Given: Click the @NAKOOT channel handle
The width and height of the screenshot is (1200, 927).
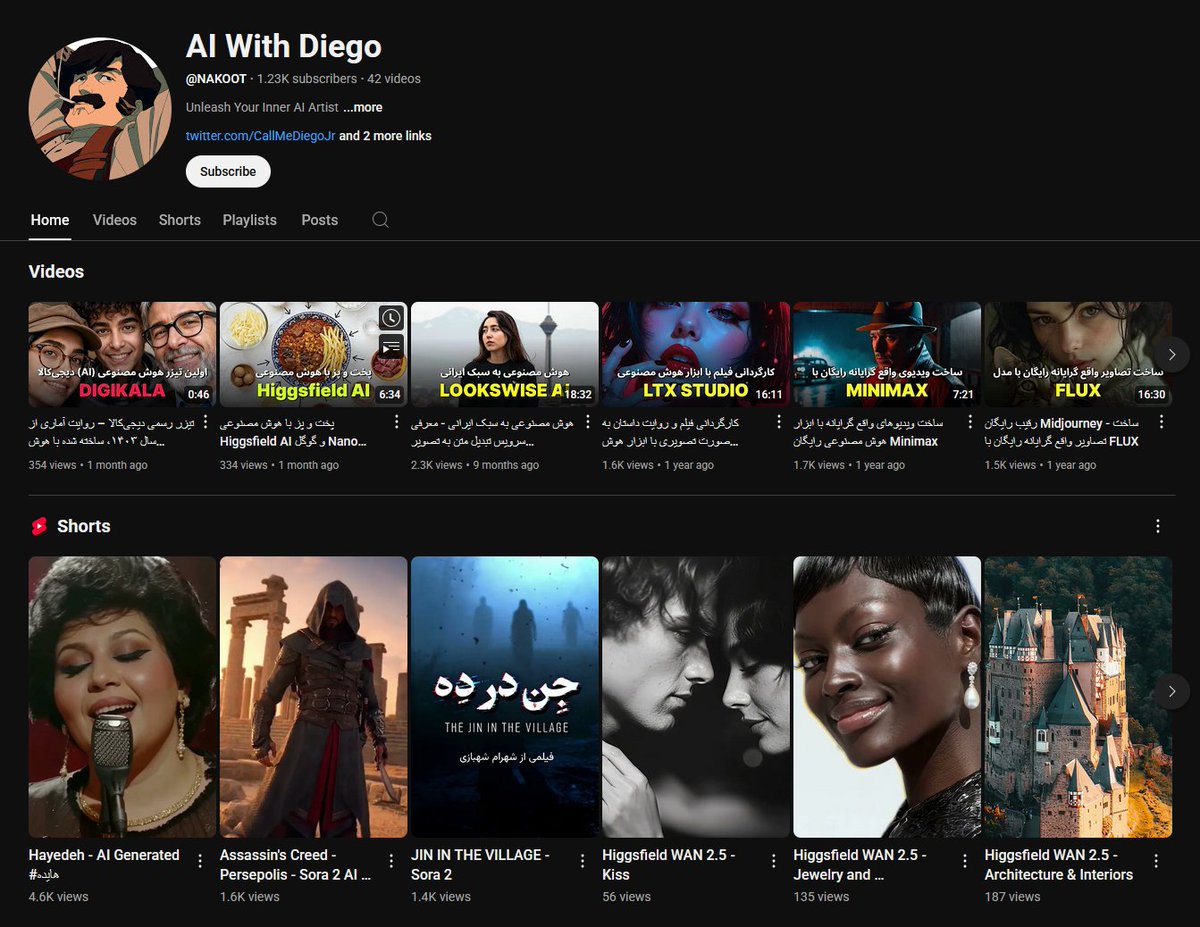Looking at the screenshot, I should pos(217,78).
